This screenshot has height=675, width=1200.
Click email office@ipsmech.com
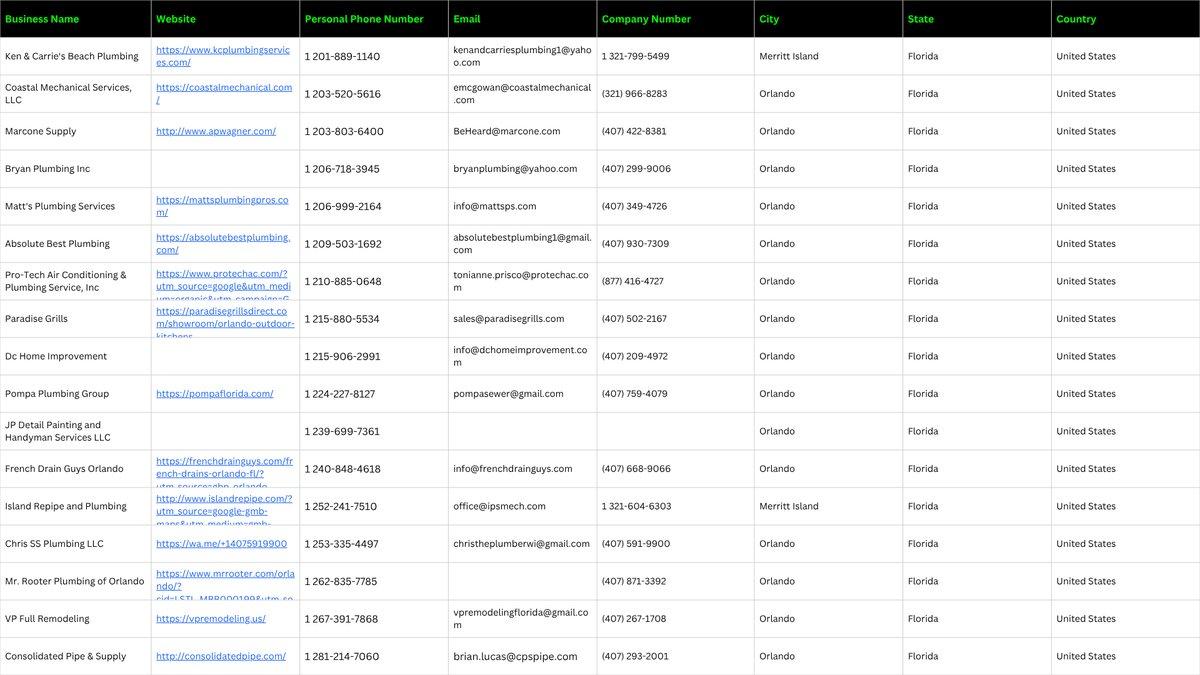coord(500,506)
